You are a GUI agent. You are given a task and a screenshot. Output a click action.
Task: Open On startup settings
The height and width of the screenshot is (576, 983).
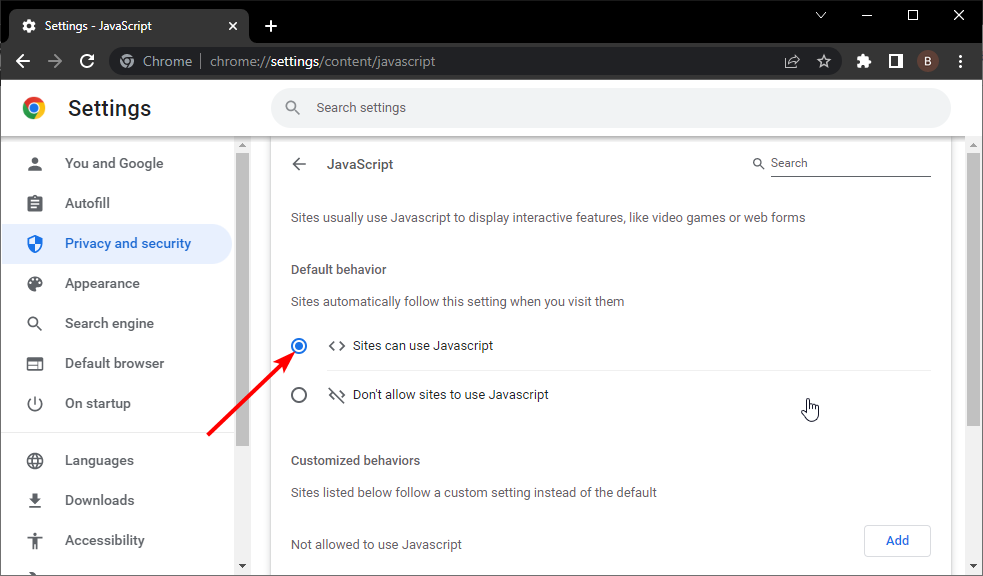click(117, 404)
